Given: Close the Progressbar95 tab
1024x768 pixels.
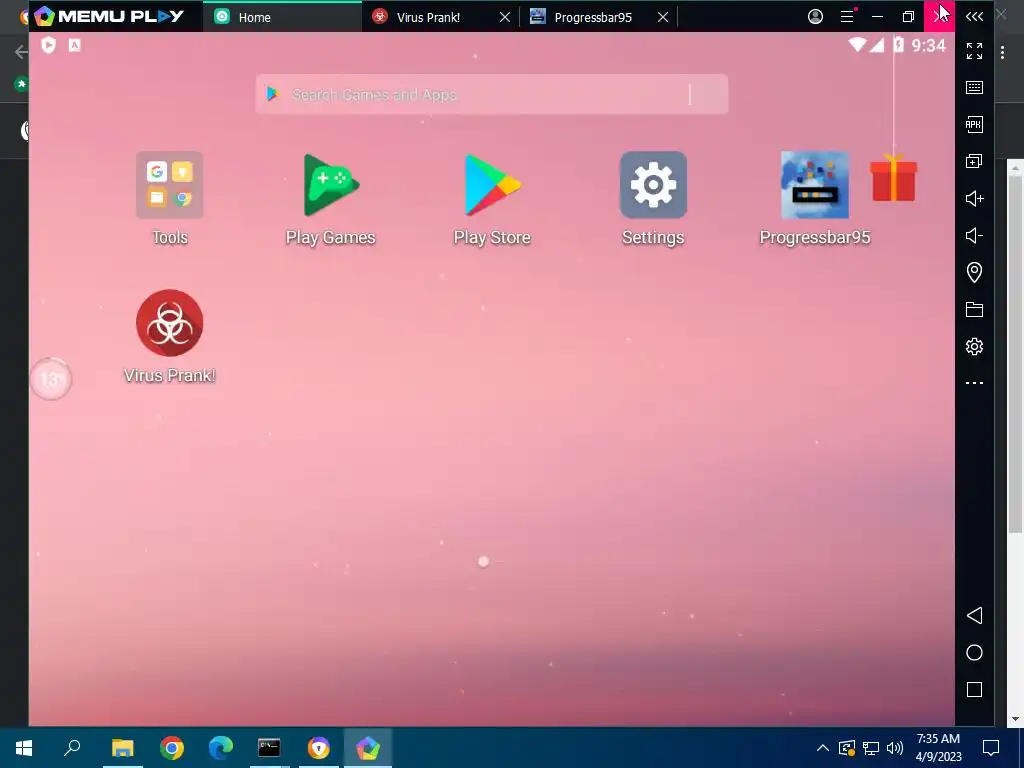Looking at the screenshot, I should click(x=663, y=18).
